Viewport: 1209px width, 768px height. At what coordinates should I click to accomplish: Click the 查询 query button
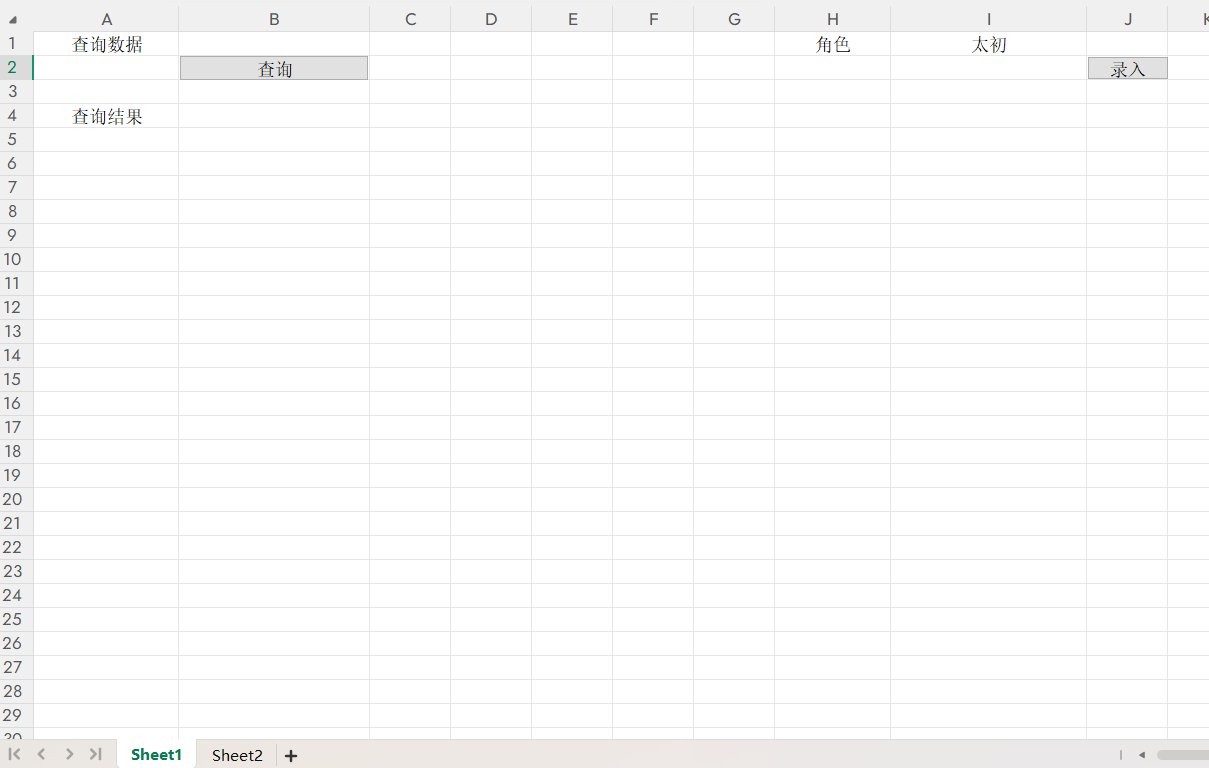(273, 67)
